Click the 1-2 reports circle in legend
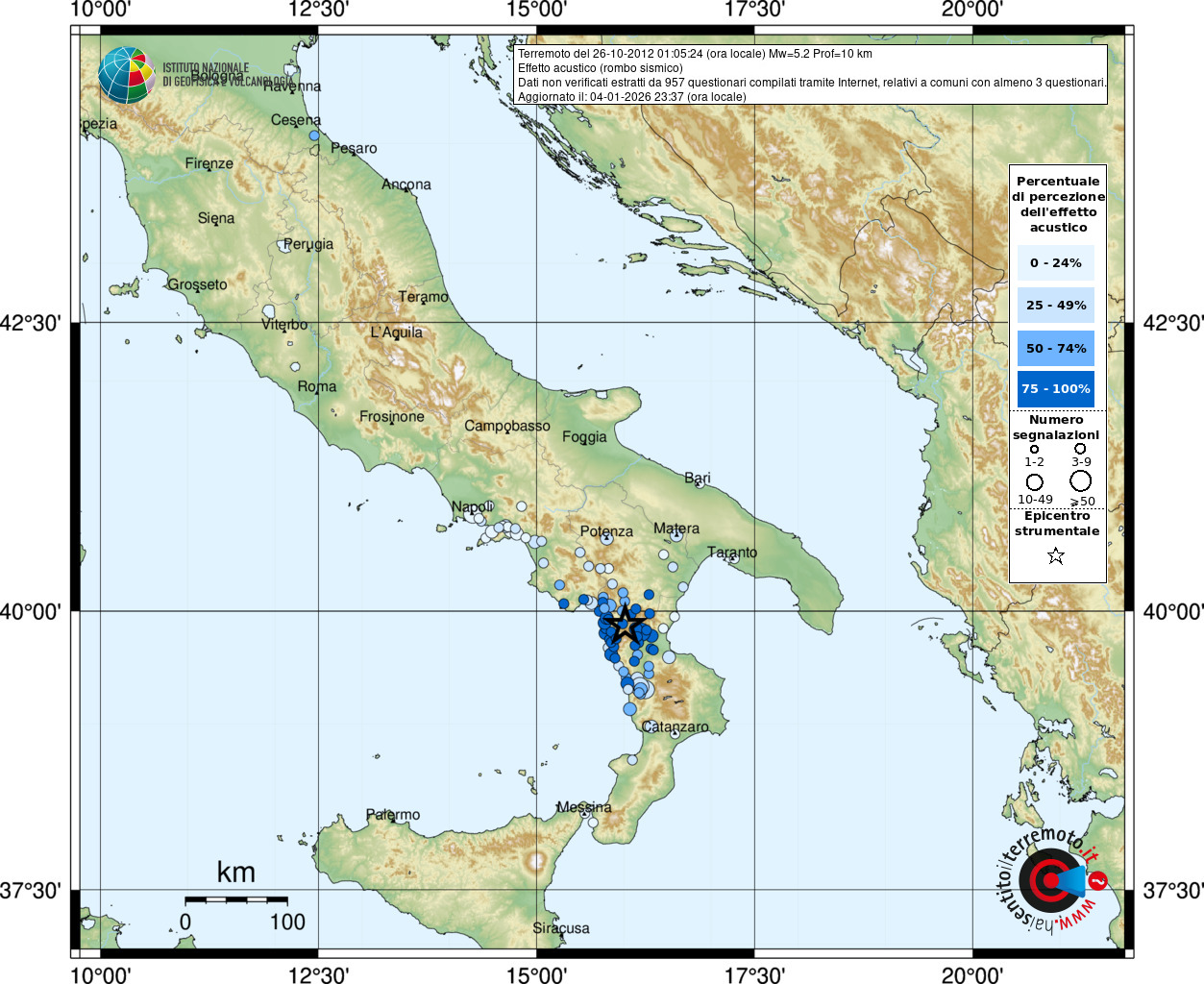 pos(1034,449)
